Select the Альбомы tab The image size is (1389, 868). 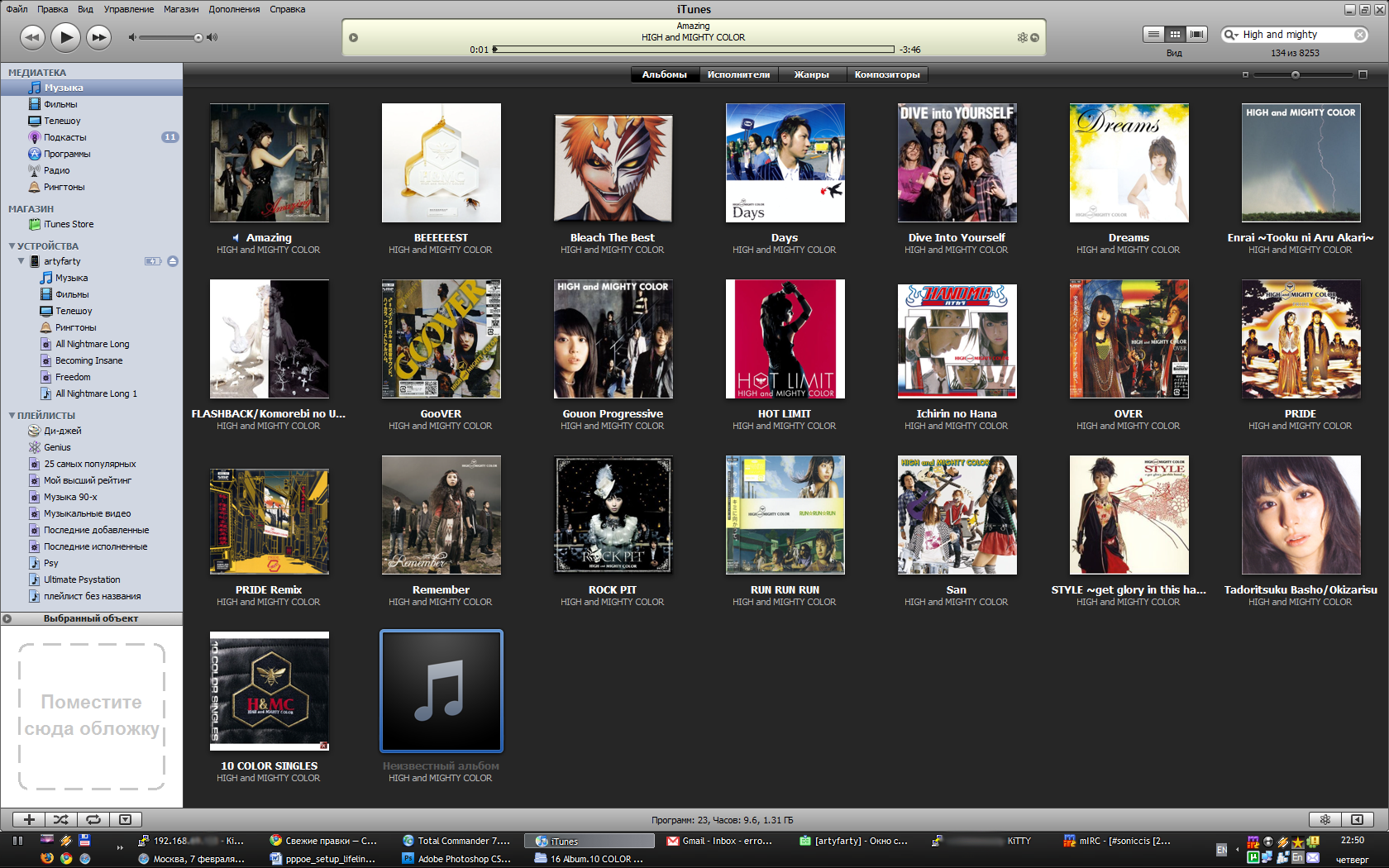[664, 74]
